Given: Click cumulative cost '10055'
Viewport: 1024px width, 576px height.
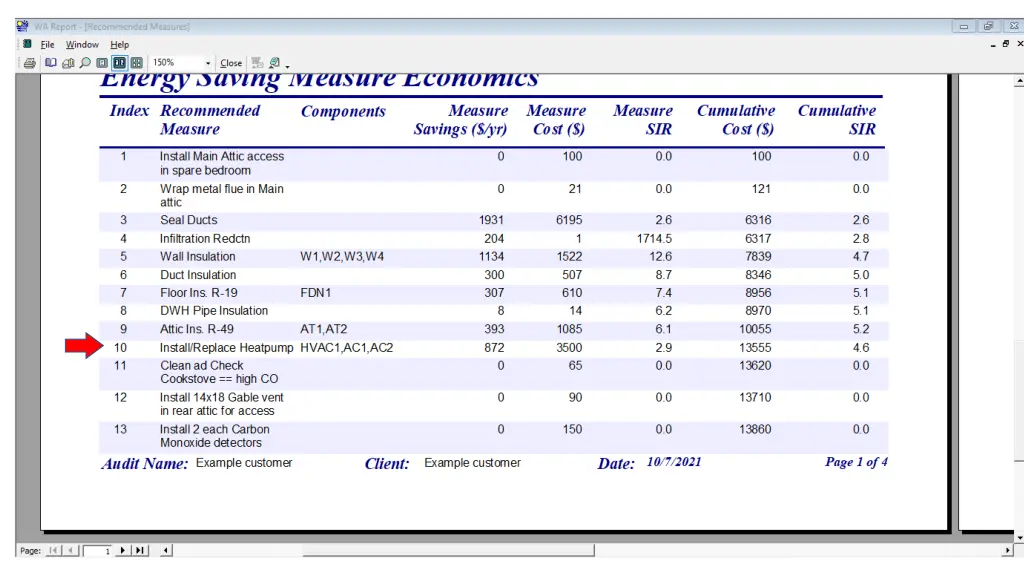Looking at the screenshot, I should click(755, 329).
